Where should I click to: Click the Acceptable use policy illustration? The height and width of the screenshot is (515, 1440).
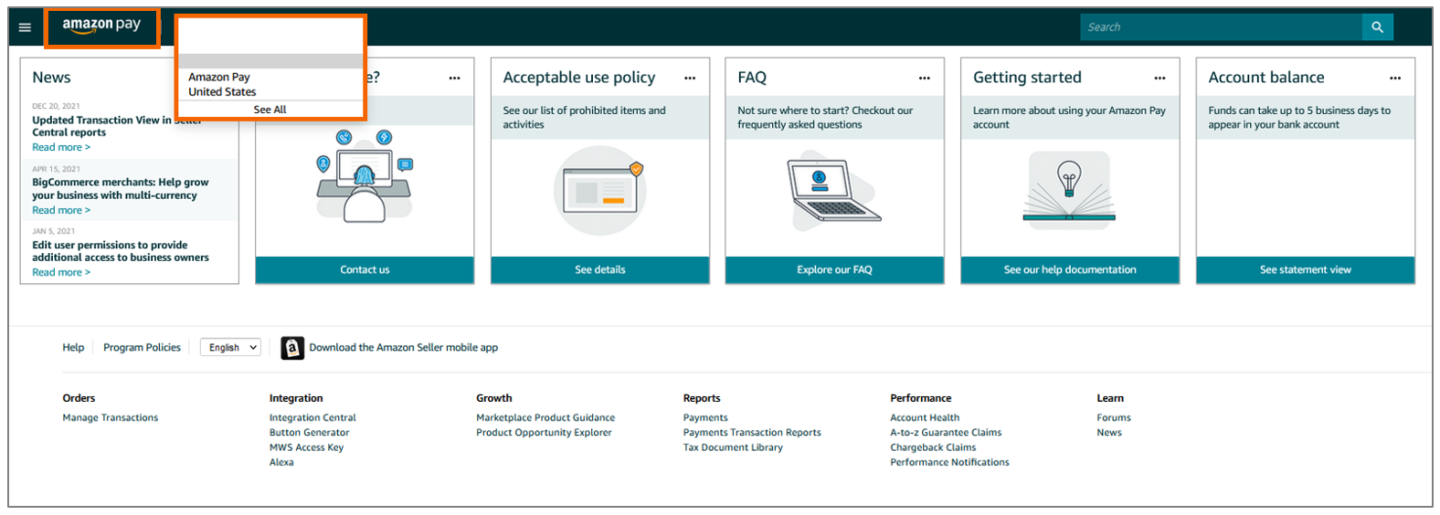click(600, 190)
